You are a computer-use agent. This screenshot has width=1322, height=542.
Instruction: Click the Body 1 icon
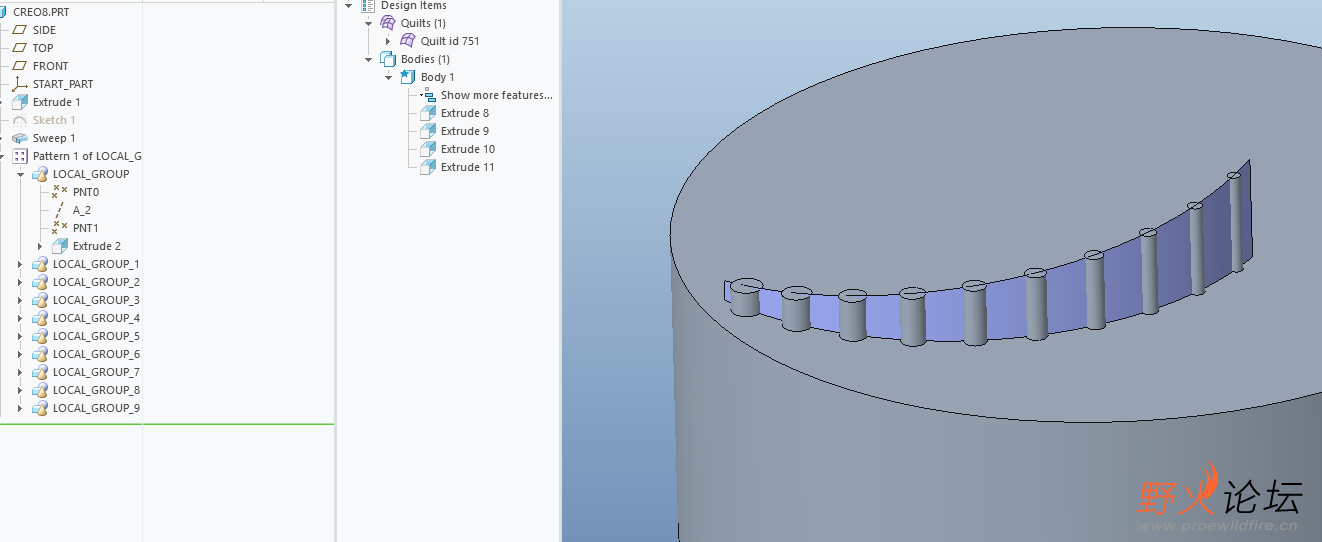408,77
